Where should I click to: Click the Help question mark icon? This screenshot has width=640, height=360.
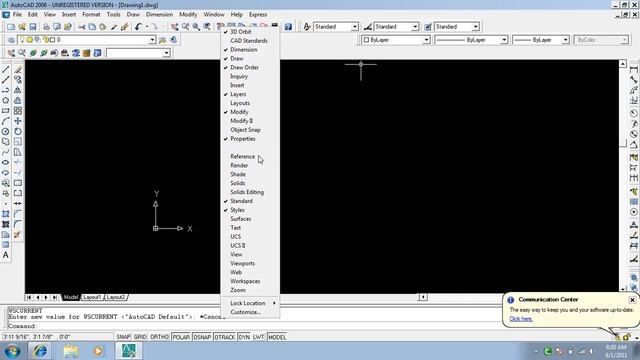(x=288, y=27)
